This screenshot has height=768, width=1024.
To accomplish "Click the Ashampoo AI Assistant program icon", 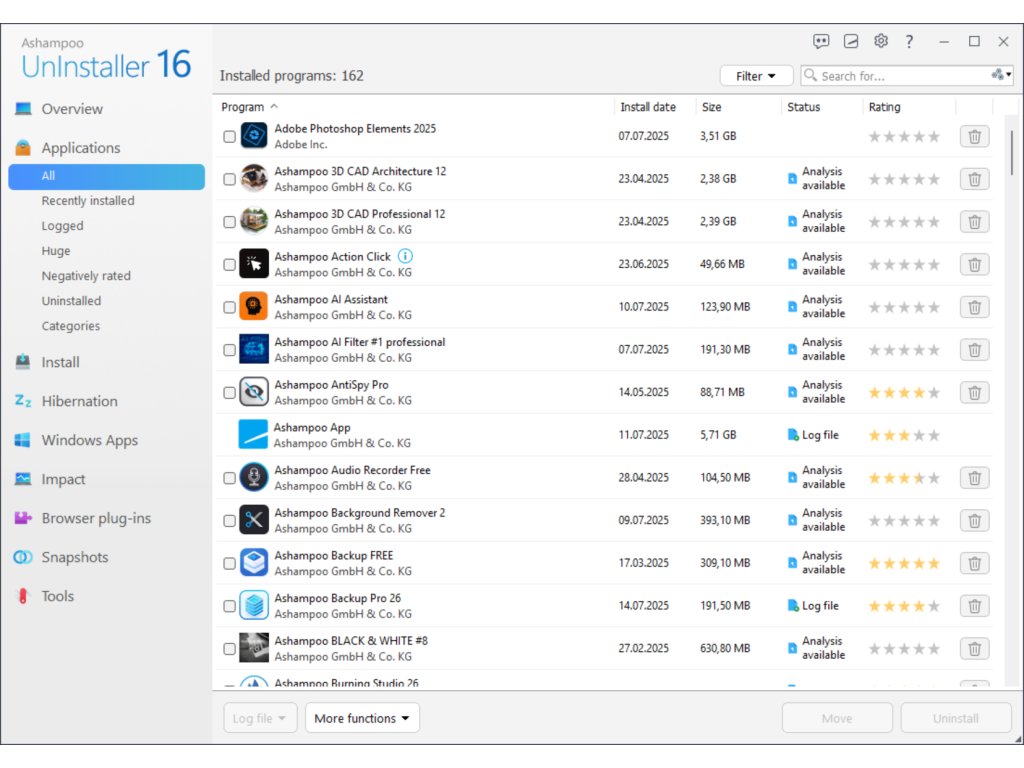I will [x=254, y=306].
